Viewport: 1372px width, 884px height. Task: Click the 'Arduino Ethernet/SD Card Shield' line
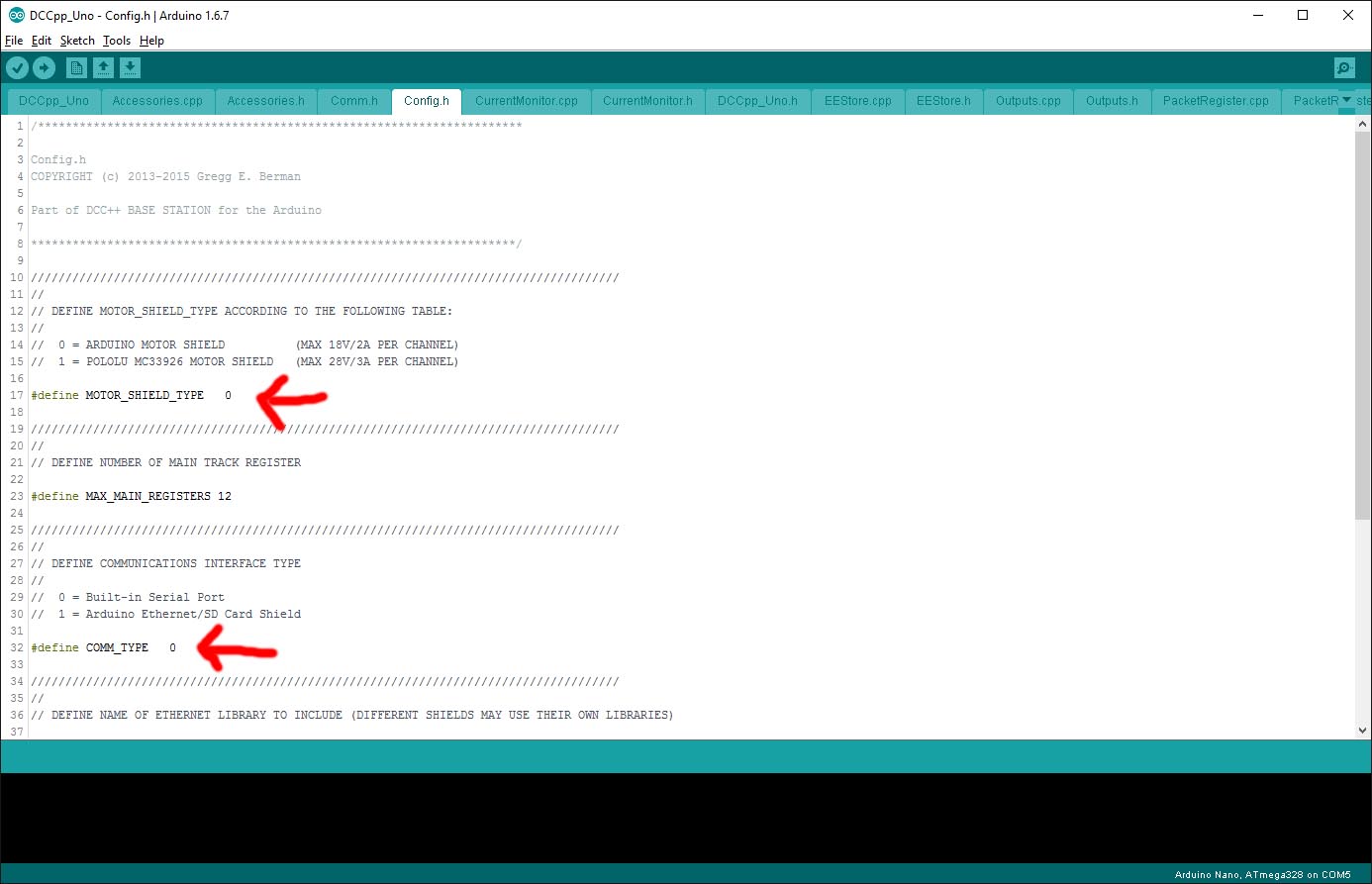165,614
